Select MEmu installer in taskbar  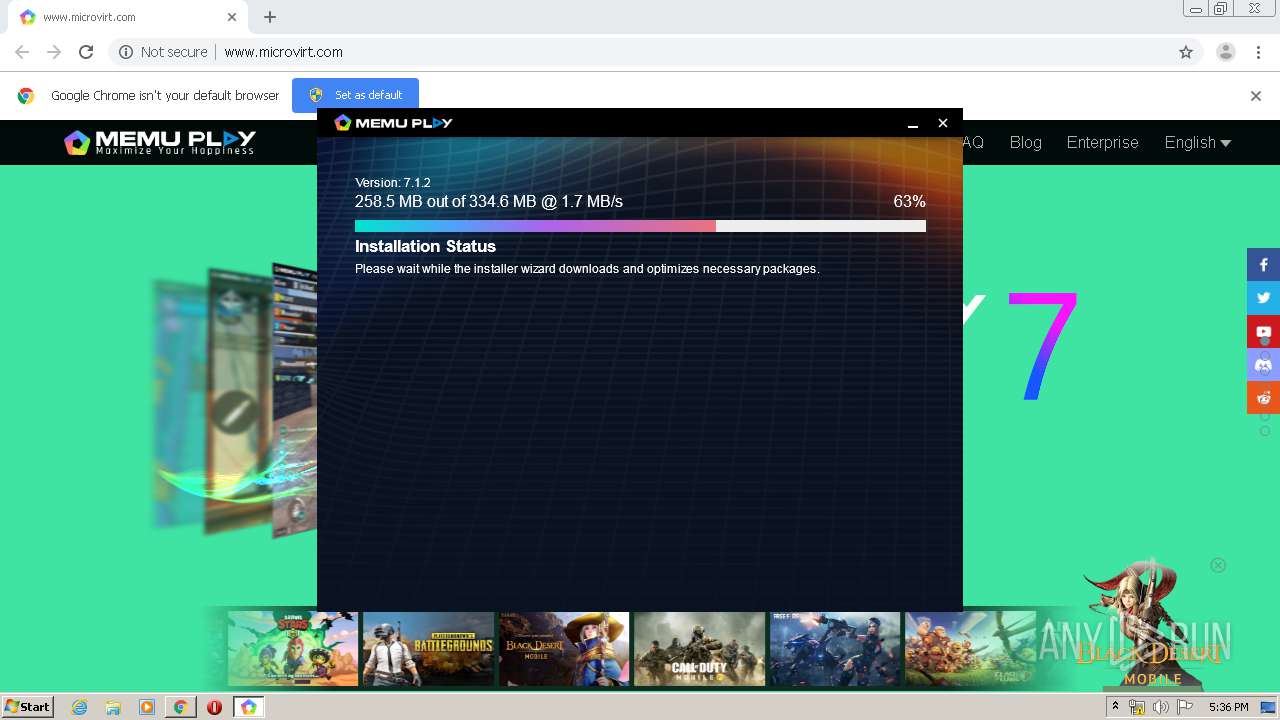click(248, 707)
